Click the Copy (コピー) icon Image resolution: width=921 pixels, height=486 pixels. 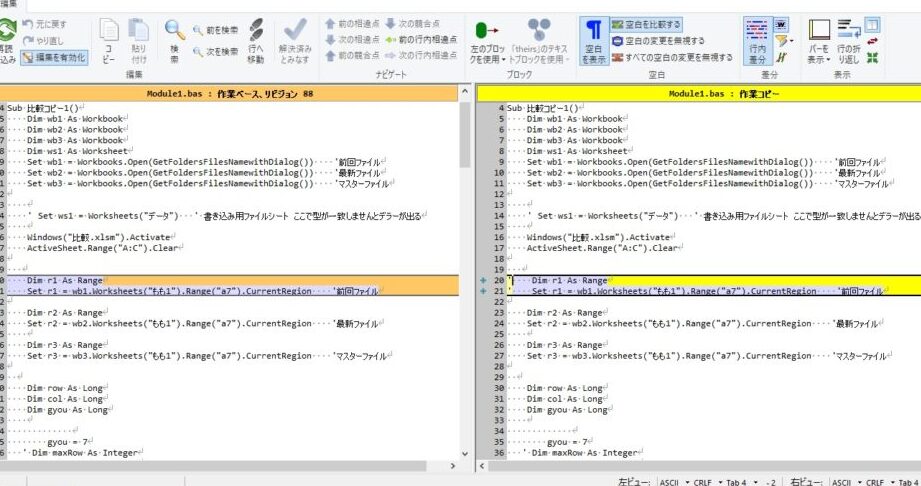coord(107,40)
